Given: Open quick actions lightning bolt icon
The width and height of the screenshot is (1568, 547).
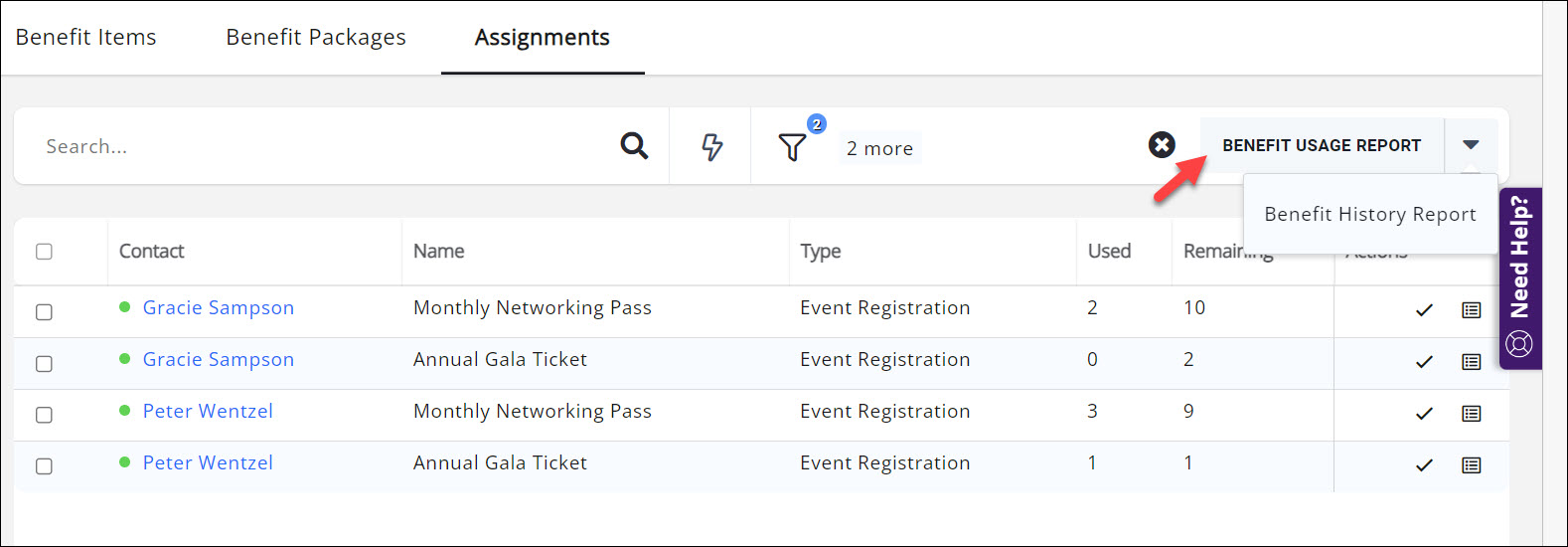Looking at the screenshot, I should point(711,147).
